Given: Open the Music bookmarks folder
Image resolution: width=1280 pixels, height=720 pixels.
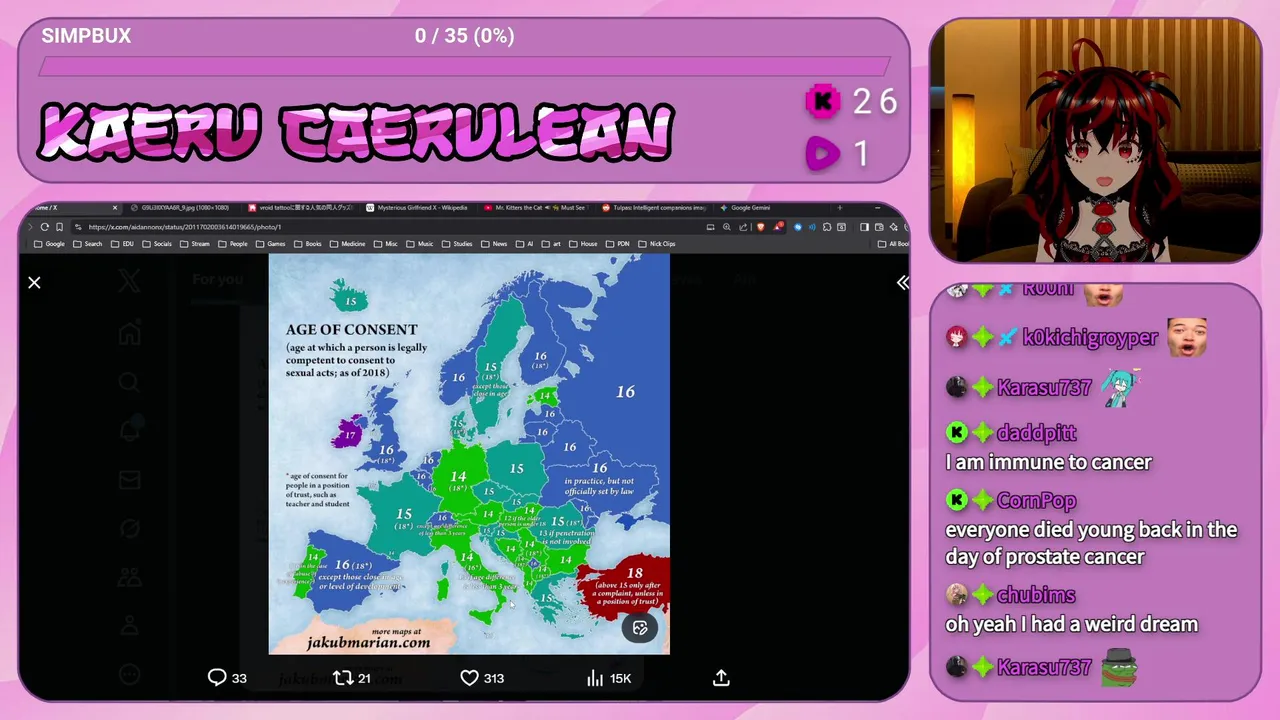Looking at the screenshot, I should [x=420, y=244].
